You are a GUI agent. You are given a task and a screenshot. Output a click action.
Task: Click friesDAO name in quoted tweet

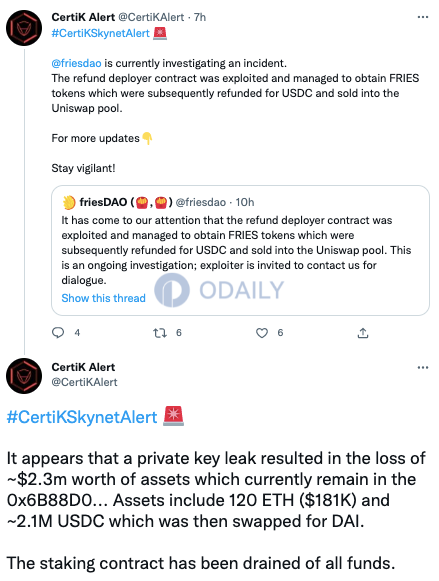click(x=103, y=202)
